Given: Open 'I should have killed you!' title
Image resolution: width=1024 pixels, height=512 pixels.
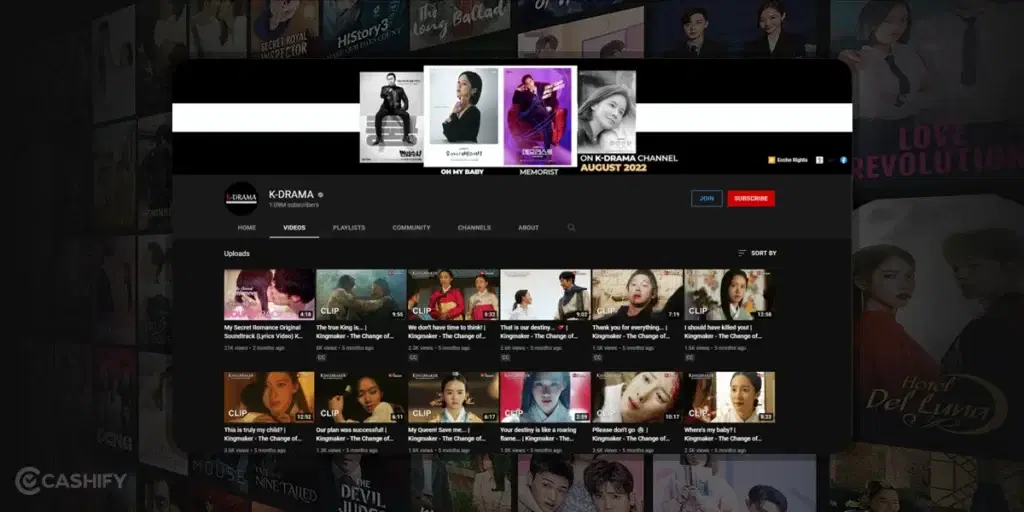Looking at the screenshot, I should point(723,332).
